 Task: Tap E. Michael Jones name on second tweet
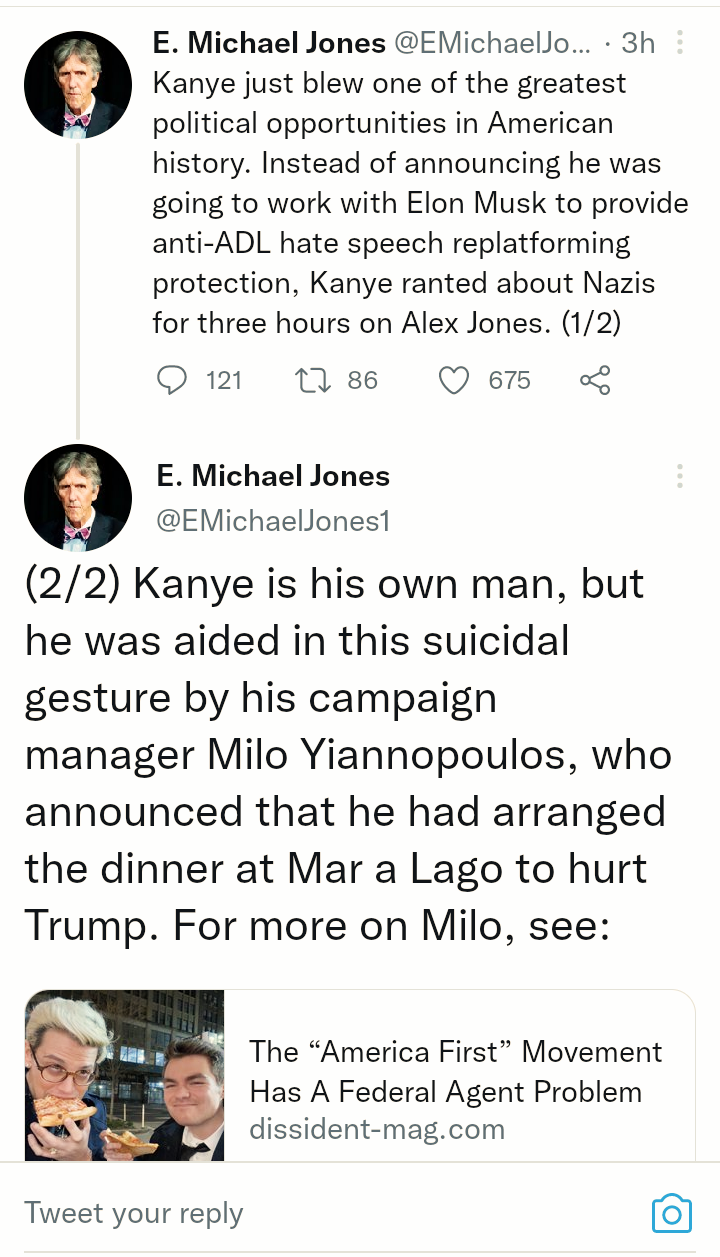tap(273, 476)
